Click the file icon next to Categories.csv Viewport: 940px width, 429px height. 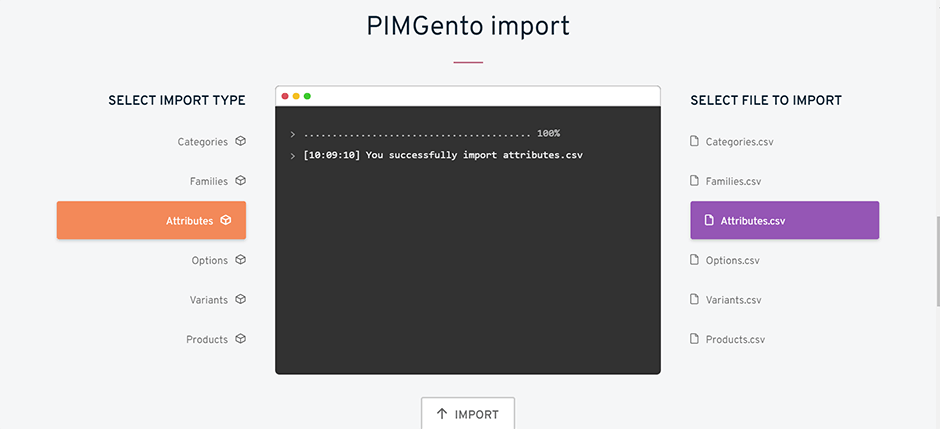694,141
